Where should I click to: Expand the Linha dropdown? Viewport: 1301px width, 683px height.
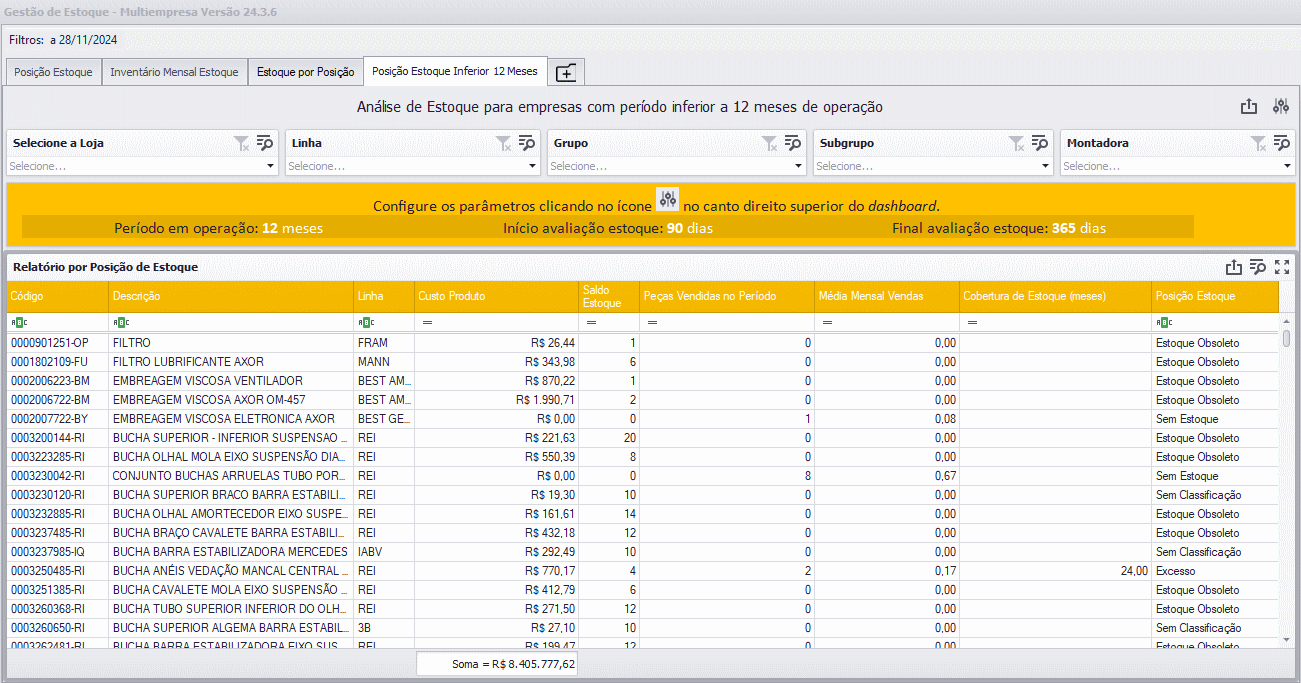coord(534,166)
